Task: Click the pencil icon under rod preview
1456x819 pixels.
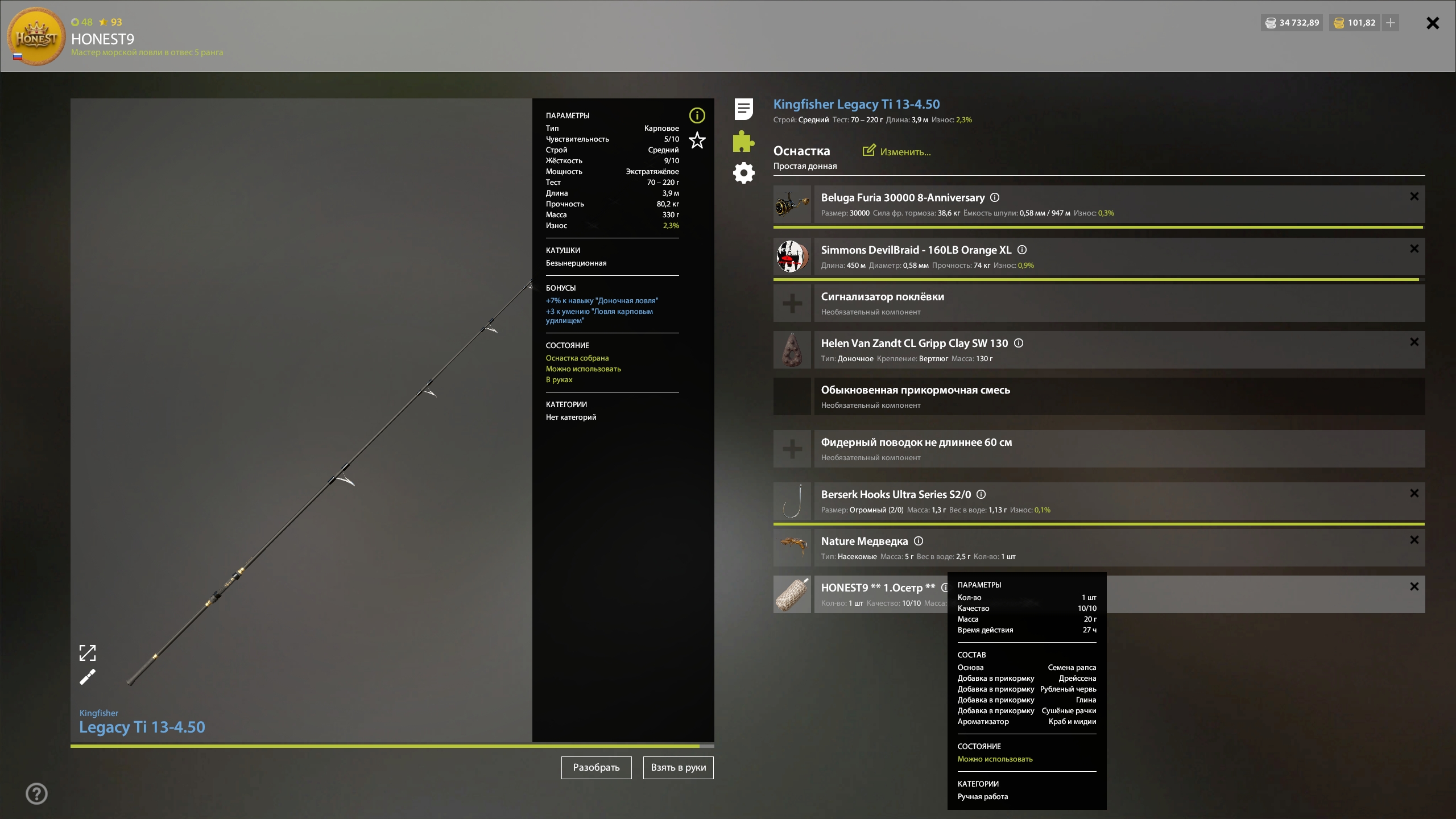Action: click(x=87, y=677)
